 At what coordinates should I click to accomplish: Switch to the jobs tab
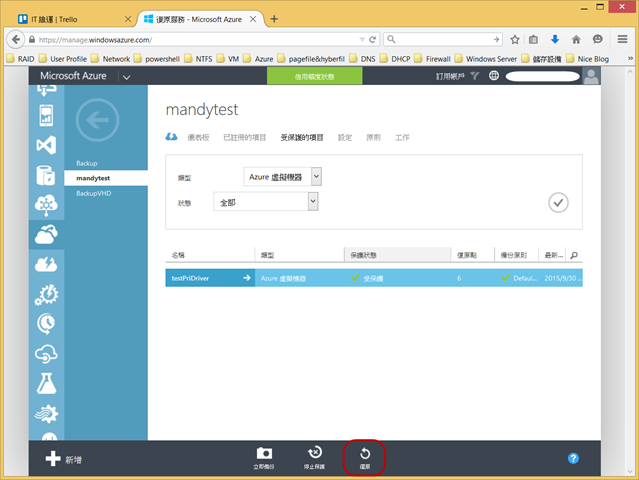pyautogui.click(x=402, y=138)
